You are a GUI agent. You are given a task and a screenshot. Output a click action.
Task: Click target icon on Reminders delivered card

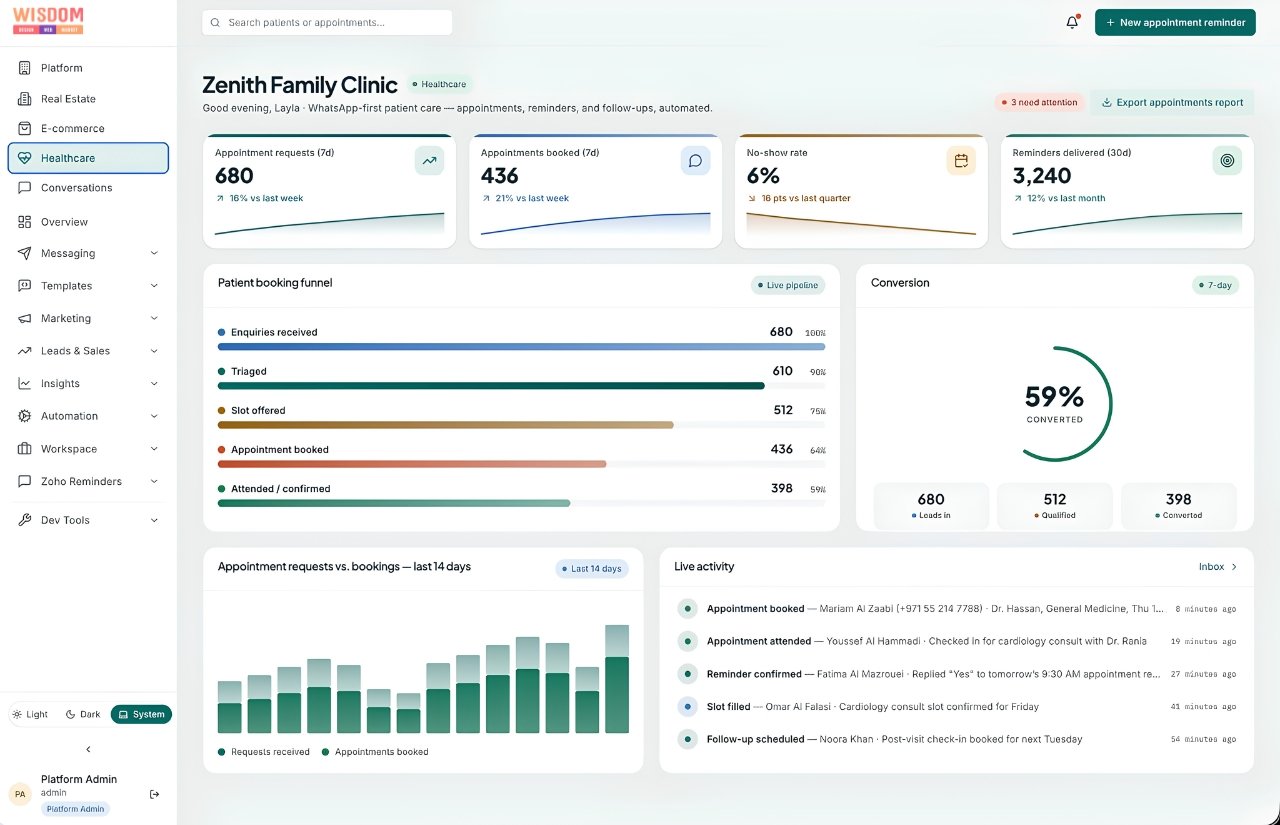click(x=1227, y=160)
